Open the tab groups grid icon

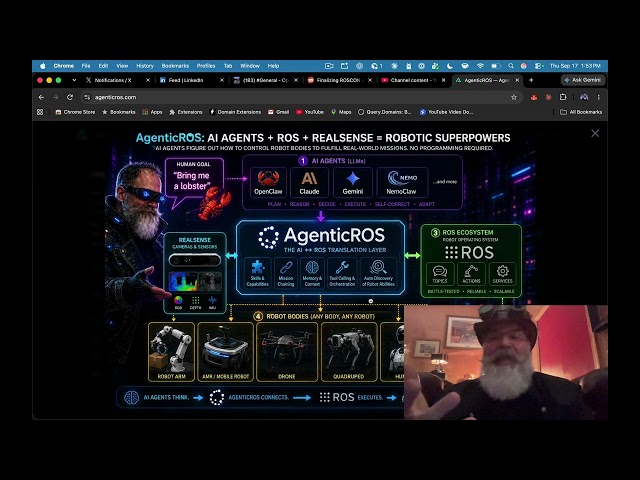tap(40, 112)
